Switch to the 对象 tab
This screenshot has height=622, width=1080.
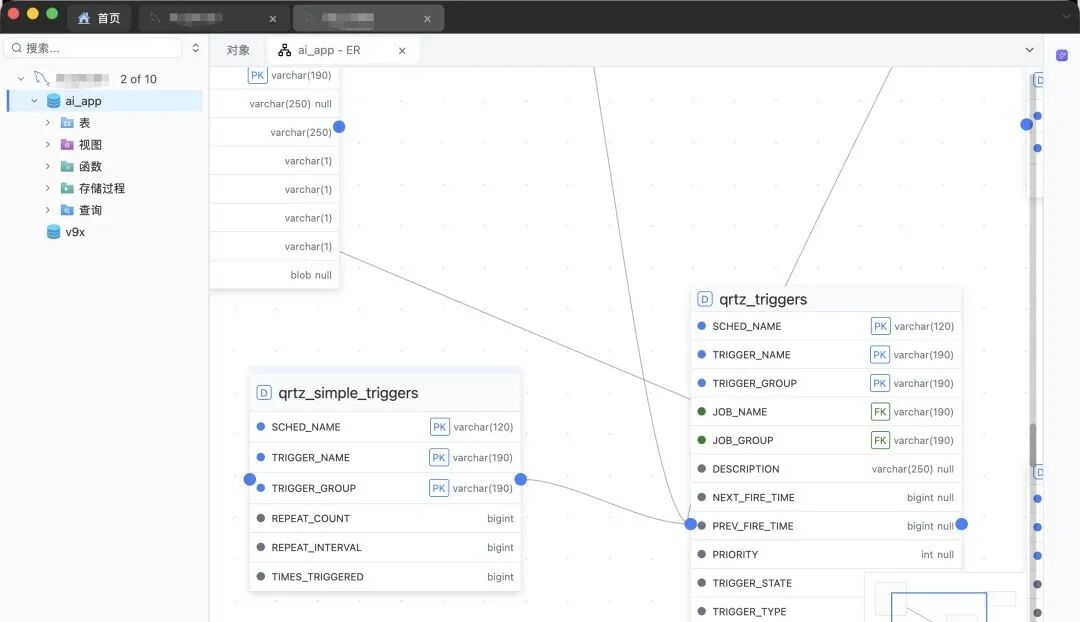238,50
